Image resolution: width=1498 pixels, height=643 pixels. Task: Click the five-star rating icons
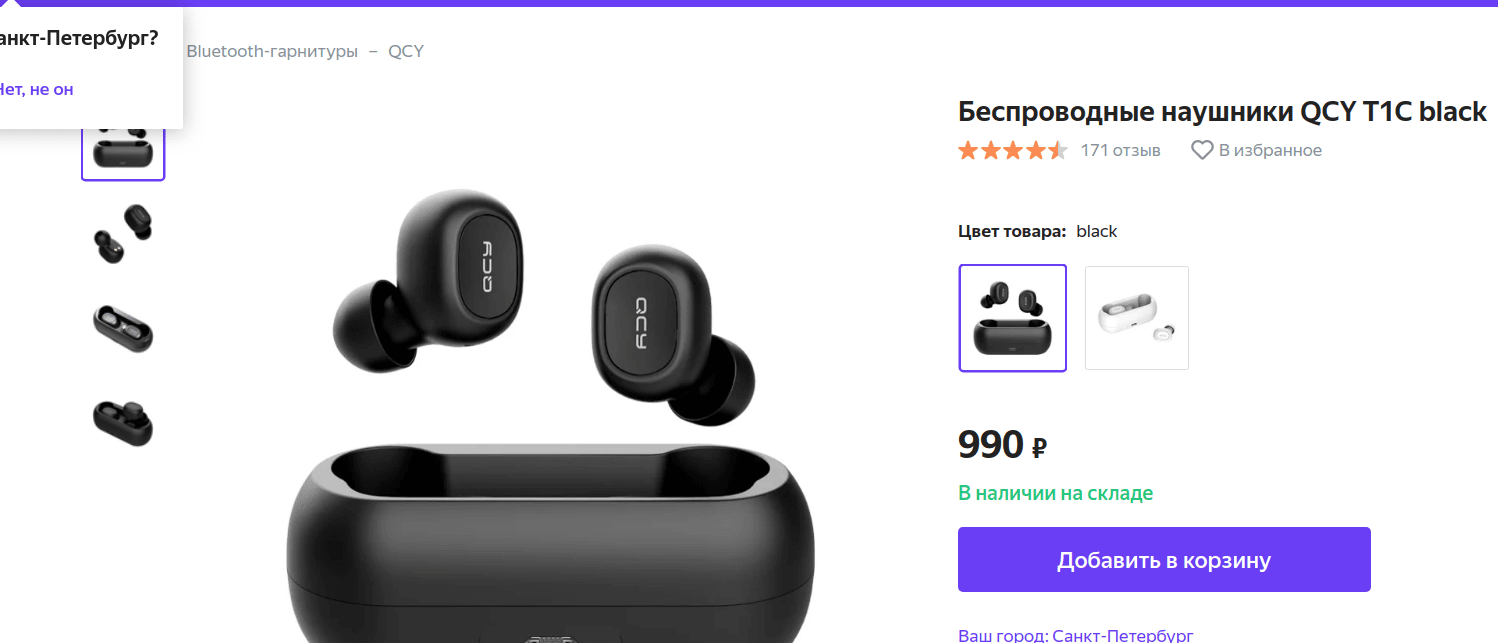[x=1012, y=151]
